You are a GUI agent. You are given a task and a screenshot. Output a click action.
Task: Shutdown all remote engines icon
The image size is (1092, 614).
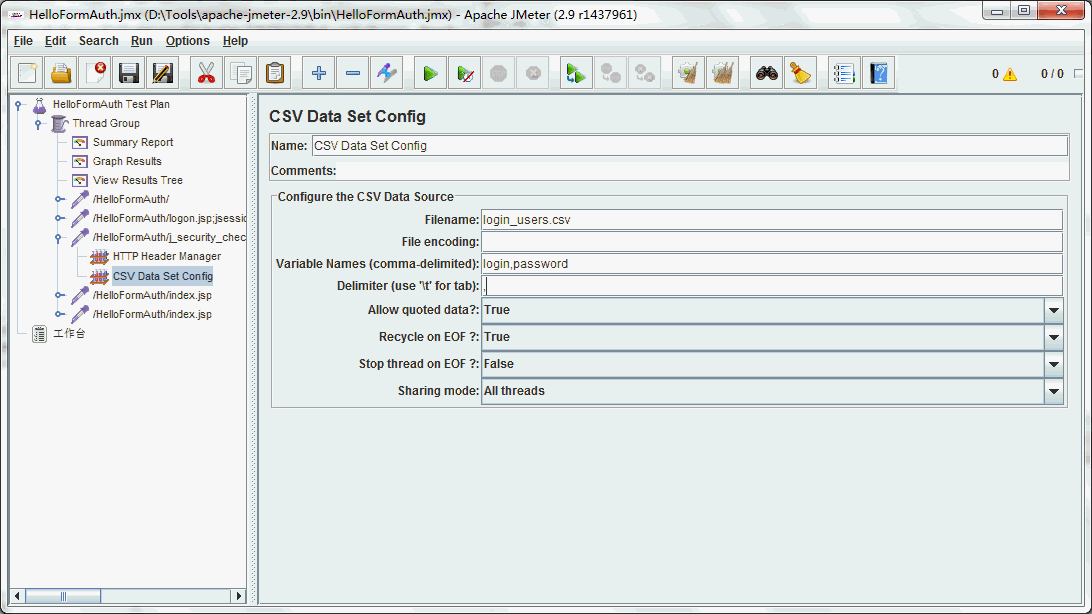(x=645, y=73)
